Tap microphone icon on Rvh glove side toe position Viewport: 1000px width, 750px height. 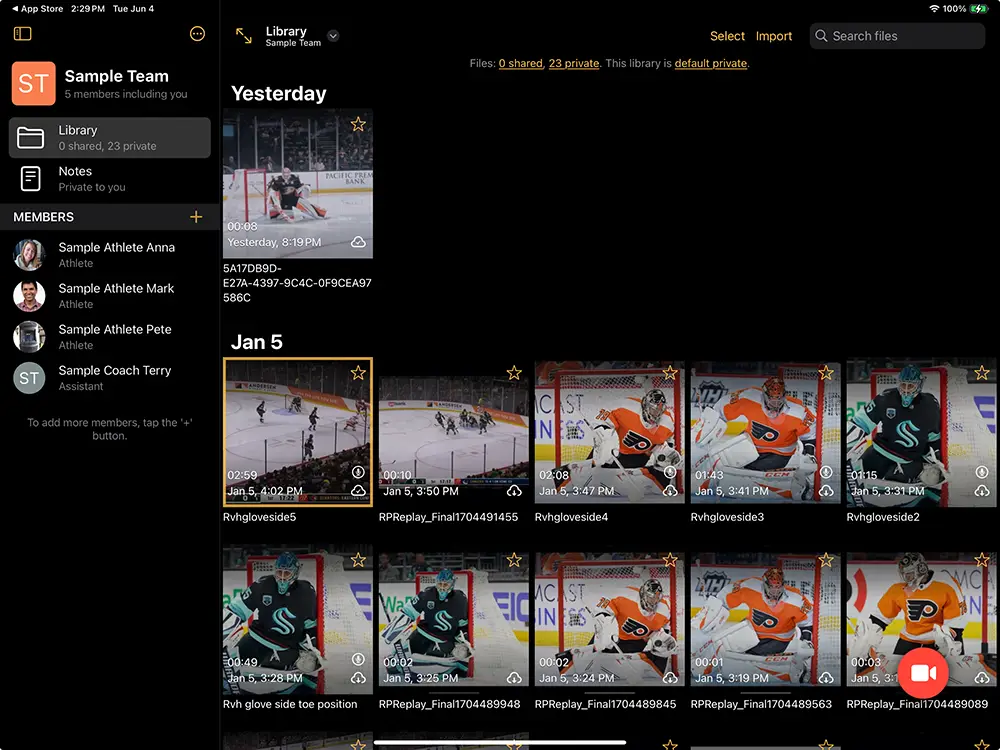tap(358, 659)
